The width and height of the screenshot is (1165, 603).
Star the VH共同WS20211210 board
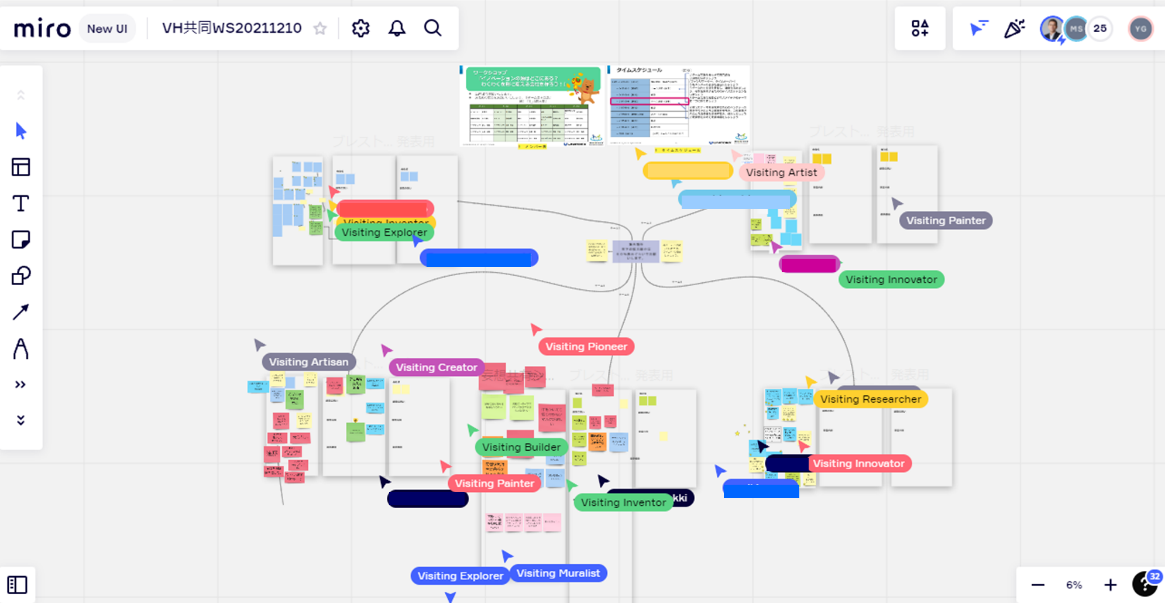point(320,28)
